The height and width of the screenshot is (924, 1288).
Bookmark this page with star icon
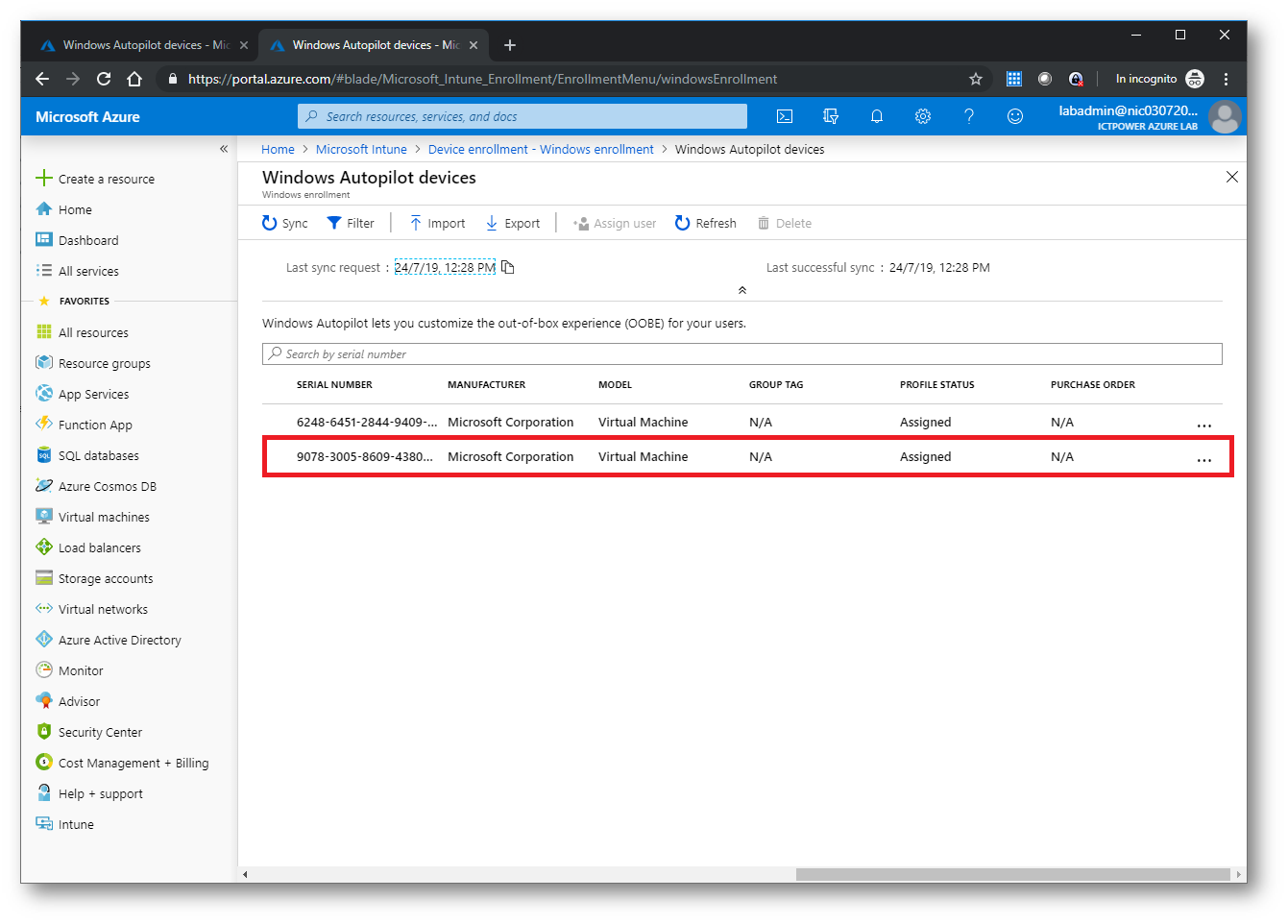coord(976,79)
